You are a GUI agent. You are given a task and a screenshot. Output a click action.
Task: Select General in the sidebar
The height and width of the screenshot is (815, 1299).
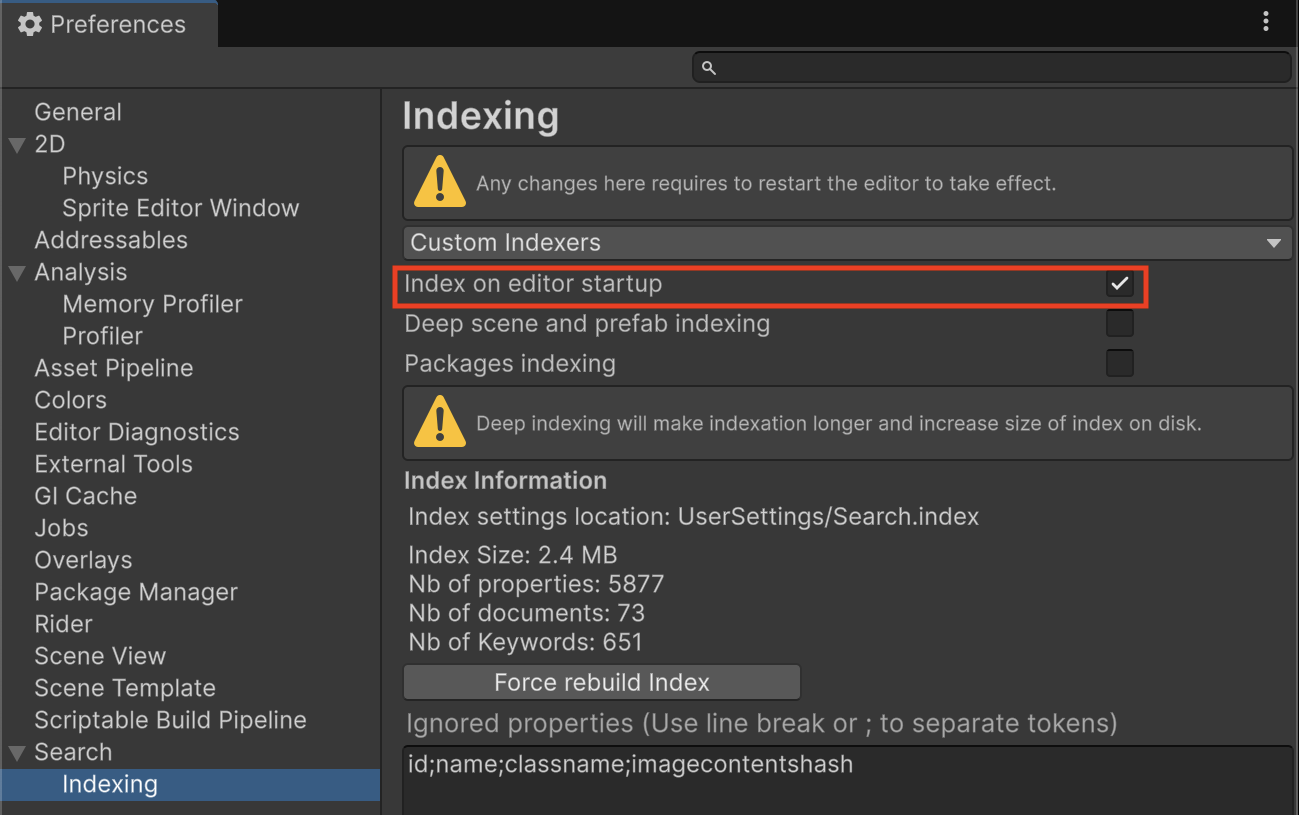[x=78, y=111]
